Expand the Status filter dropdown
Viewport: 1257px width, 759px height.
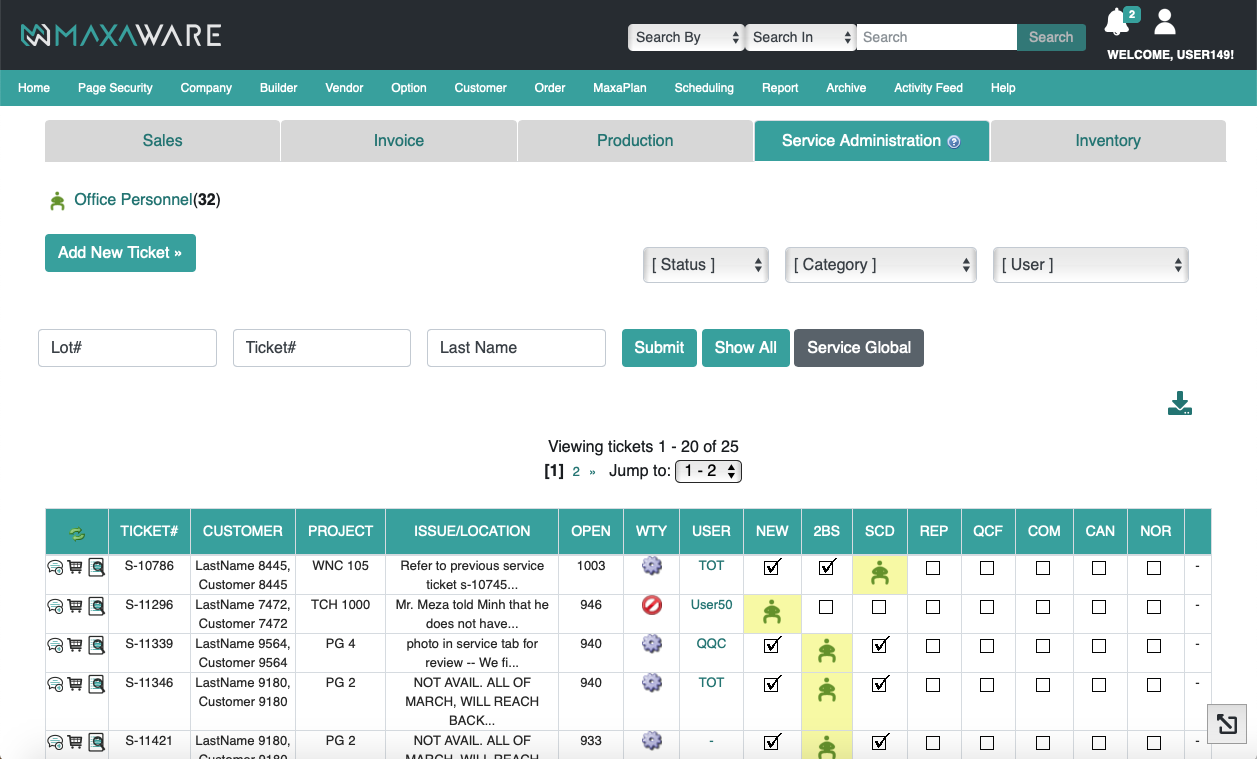[706, 265]
